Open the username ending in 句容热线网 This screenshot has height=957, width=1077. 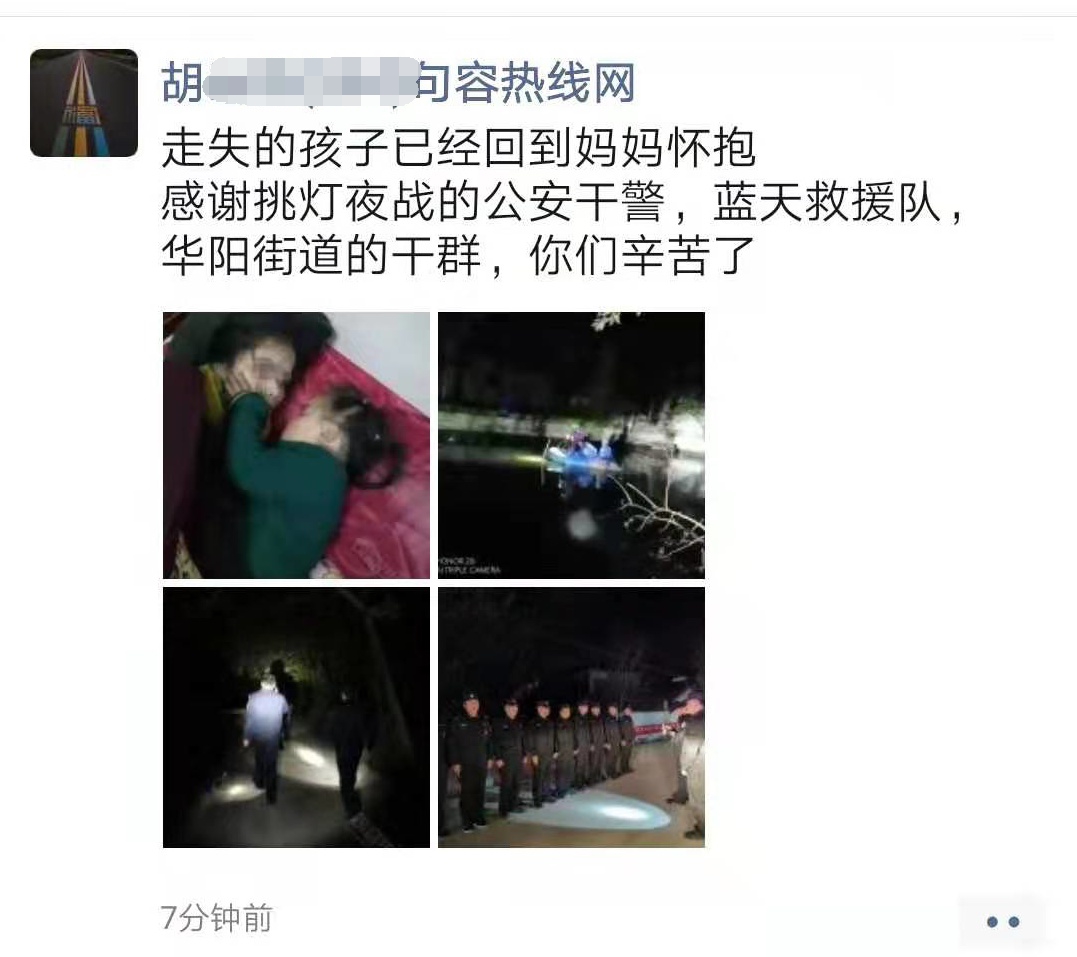(398, 82)
